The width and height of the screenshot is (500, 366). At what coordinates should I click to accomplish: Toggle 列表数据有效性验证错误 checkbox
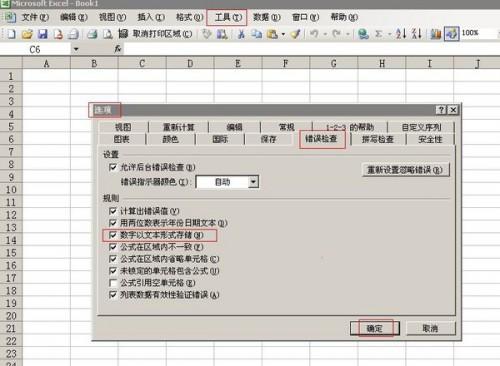click(x=113, y=295)
